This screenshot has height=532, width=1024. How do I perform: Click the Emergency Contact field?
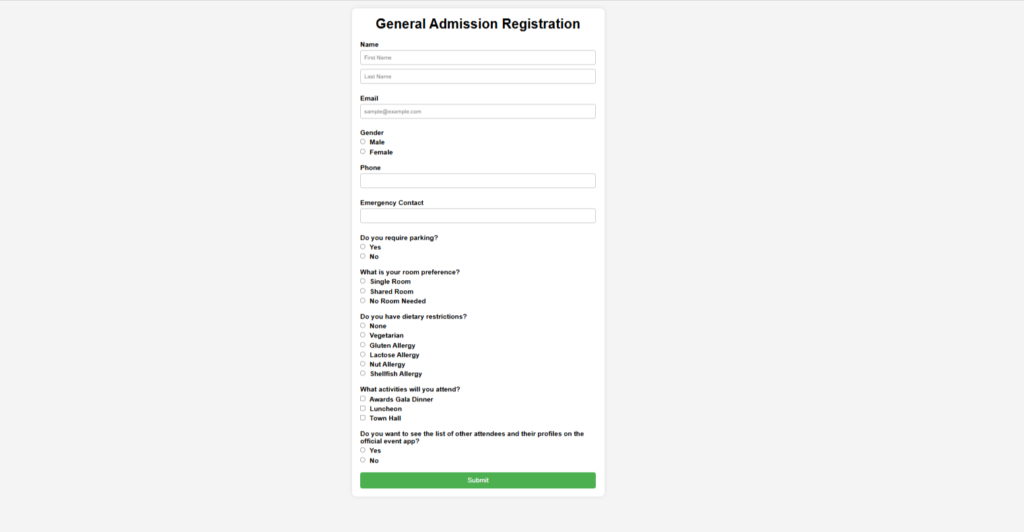click(477, 215)
